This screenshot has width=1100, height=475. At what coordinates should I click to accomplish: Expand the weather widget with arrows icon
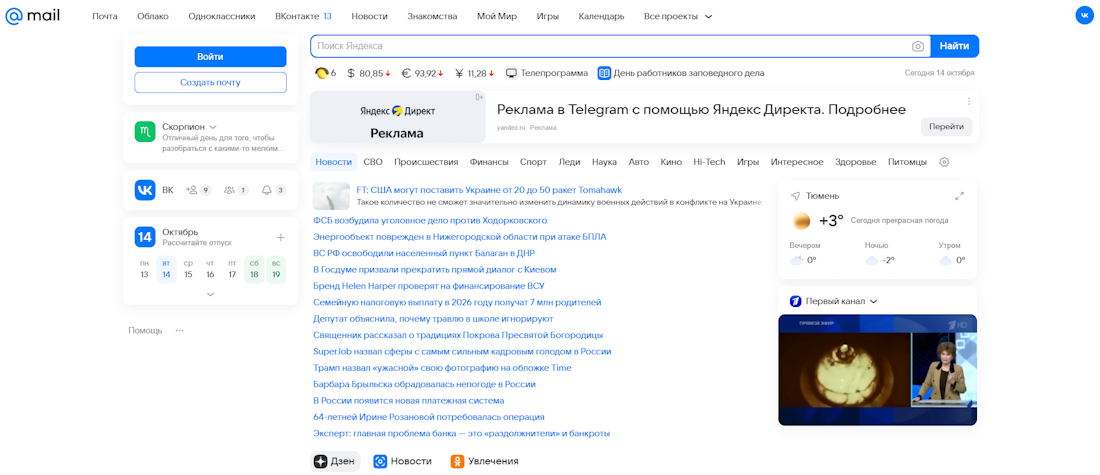pos(959,196)
